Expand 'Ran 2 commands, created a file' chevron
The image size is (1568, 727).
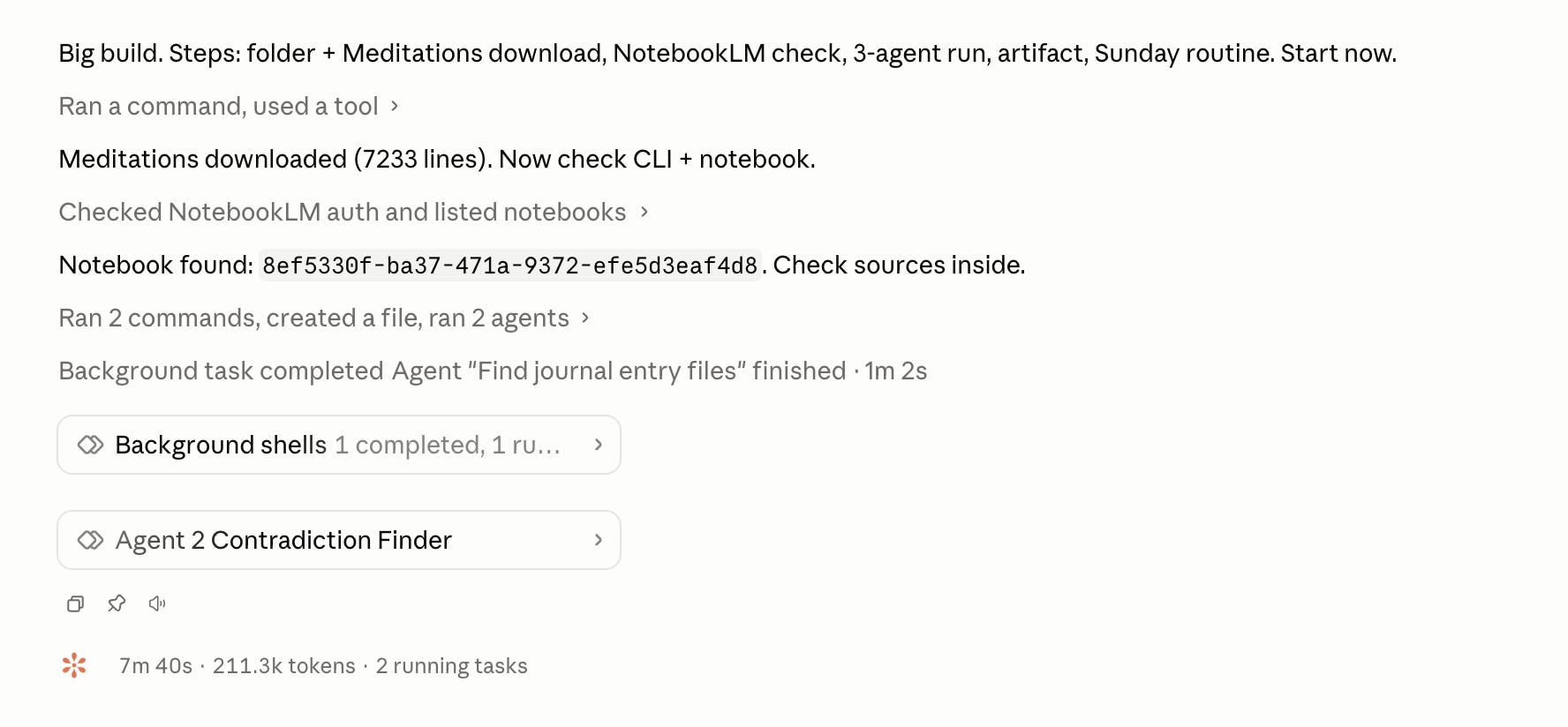click(585, 318)
